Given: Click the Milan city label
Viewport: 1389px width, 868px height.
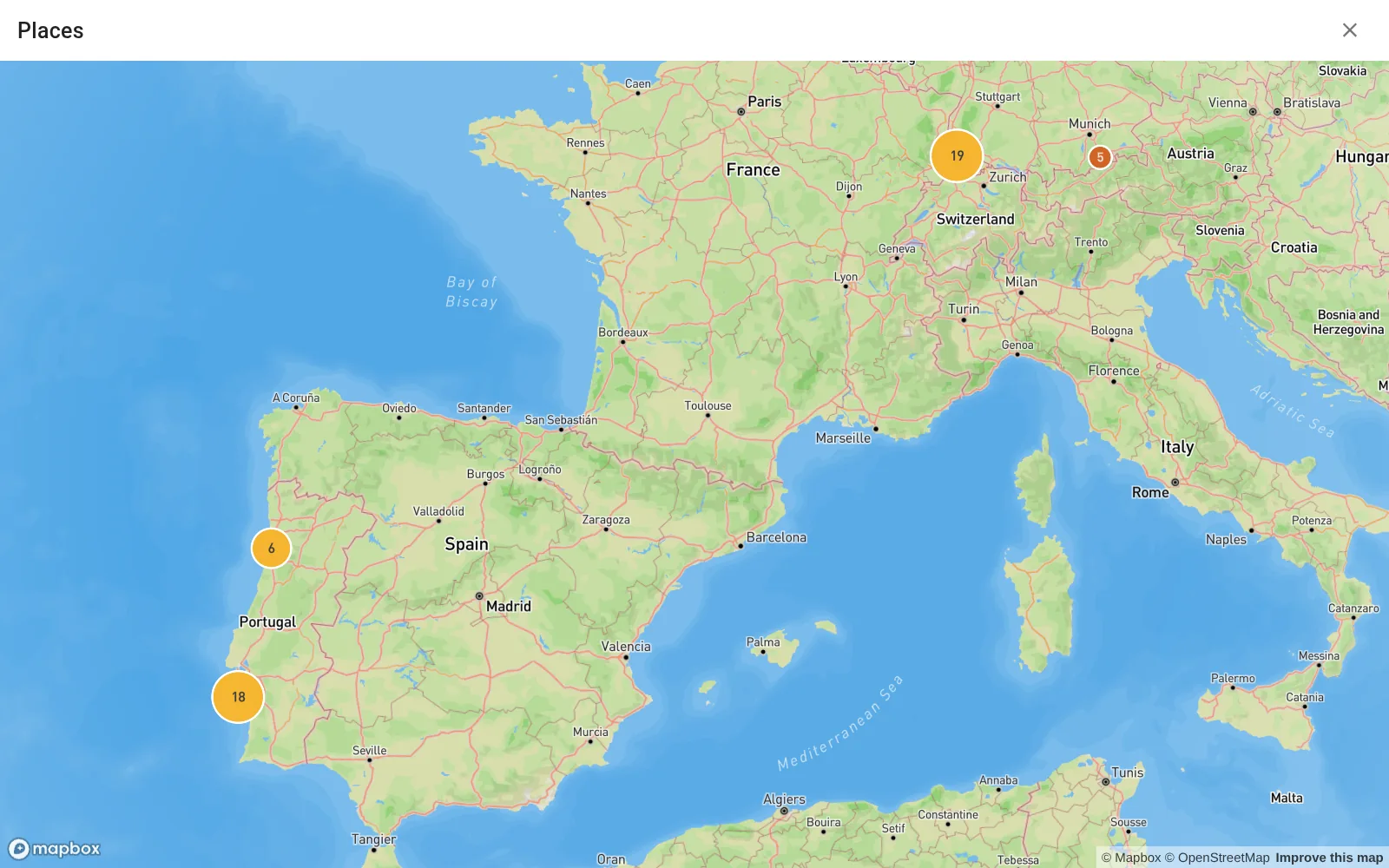Looking at the screenshot, I should [1021, 282].
